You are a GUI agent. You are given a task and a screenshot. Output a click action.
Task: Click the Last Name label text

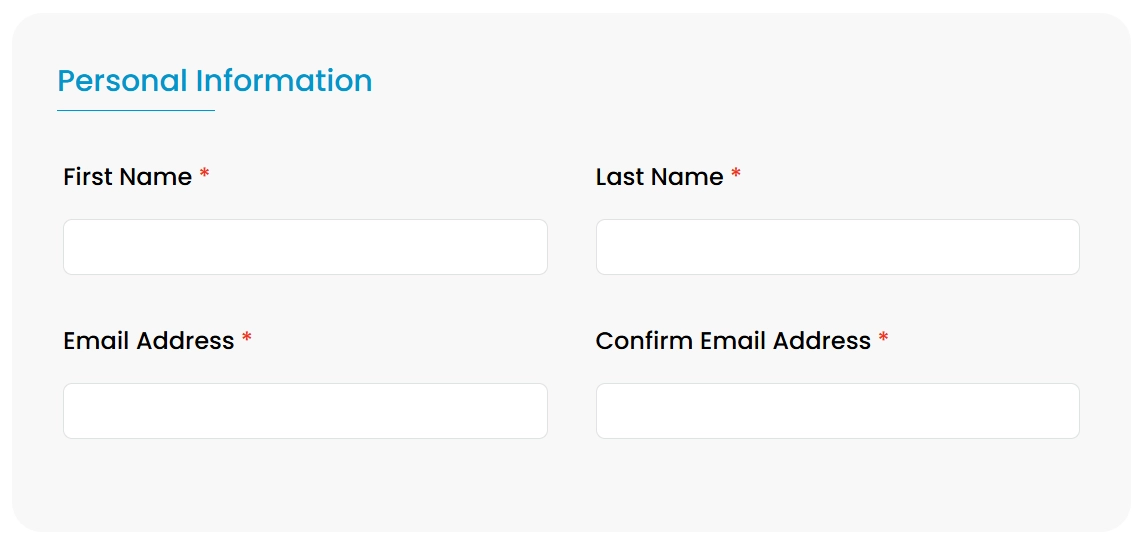(659, 177)
